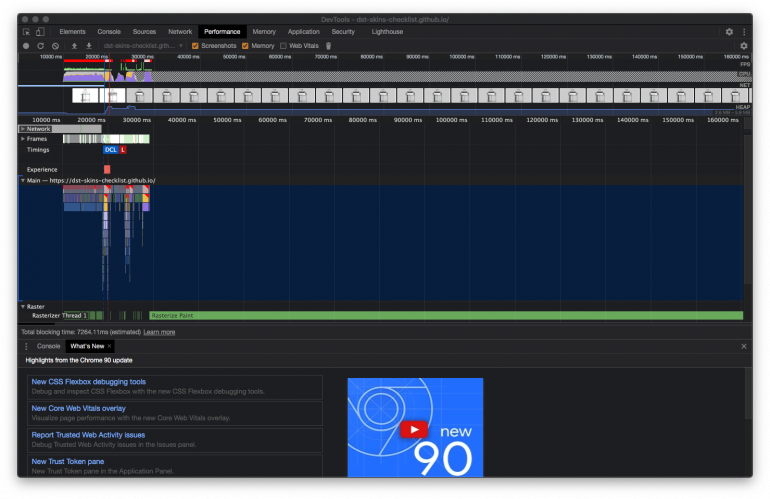This screenshot has width=770, height=499.
Task: Open the Console drawer tab
Action: 49,345
